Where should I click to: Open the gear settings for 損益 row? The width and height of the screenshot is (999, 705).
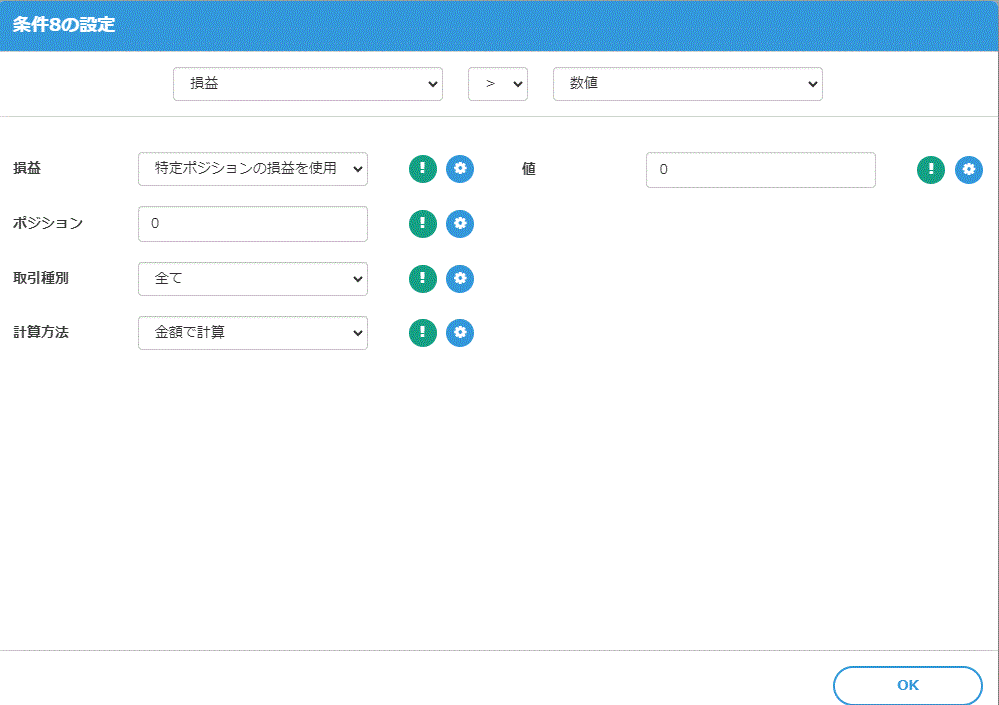click(460, 169)
